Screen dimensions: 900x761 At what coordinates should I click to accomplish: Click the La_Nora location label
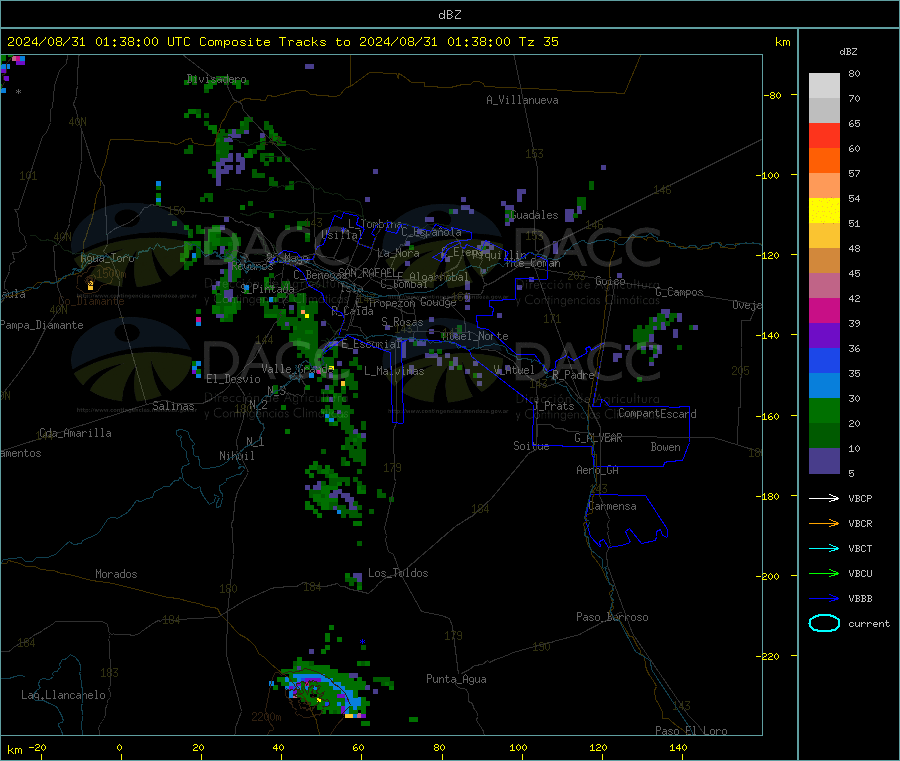coord(398,253)
